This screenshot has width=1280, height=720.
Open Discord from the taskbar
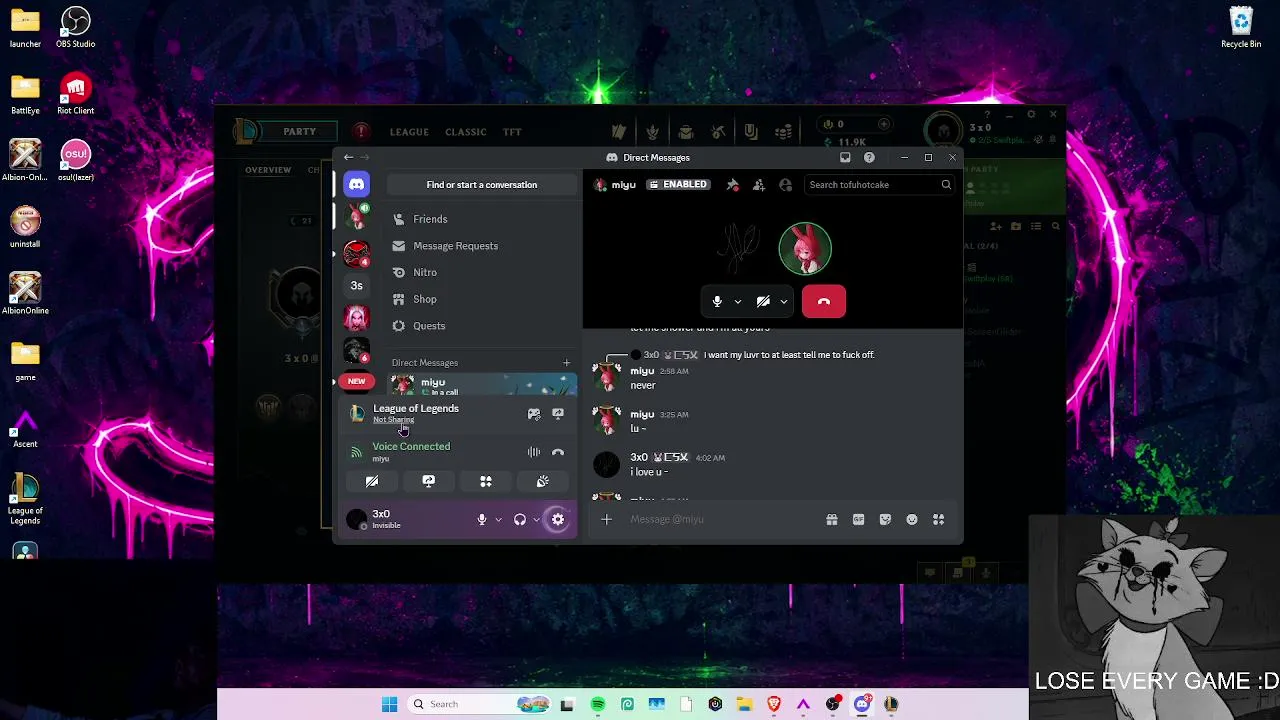tap(862, 704)
